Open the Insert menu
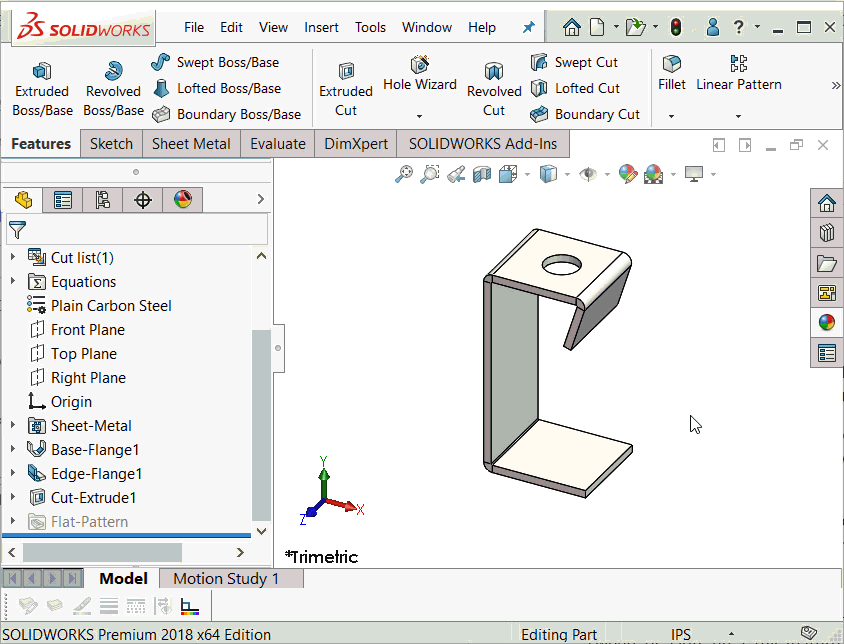This screenshot has height=644, width=844. [321, 27]
